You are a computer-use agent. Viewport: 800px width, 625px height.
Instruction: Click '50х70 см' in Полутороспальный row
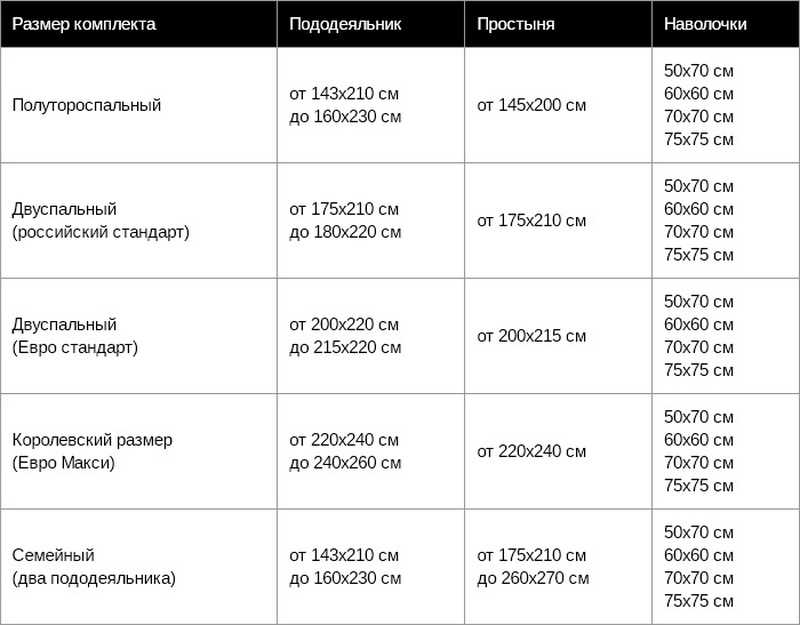click(x=698, y=71)
